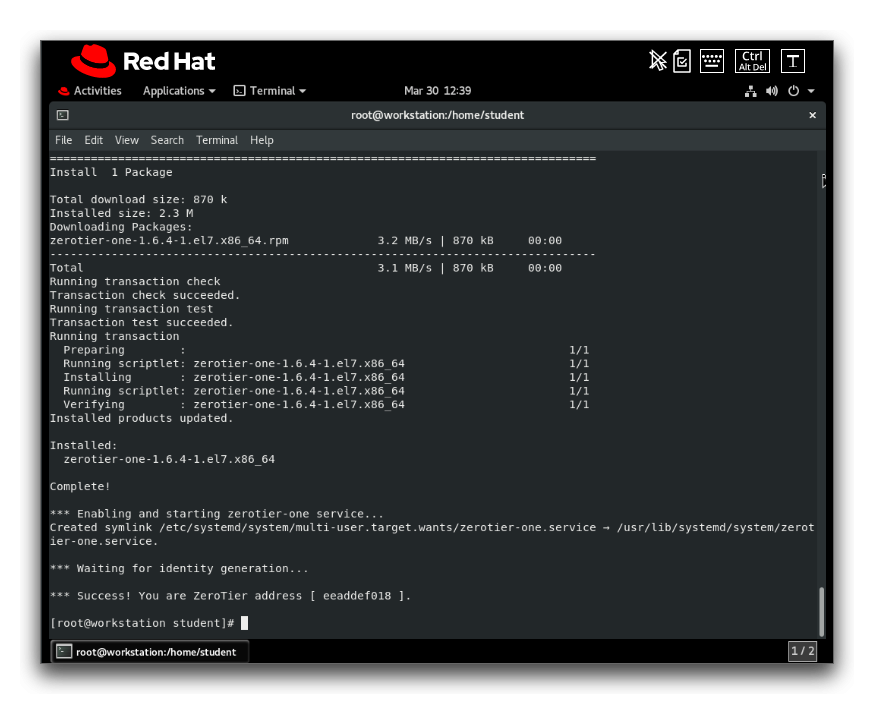The image size is (874, 704).
Task: Open the Activities overview
Action: click(90, 91)
